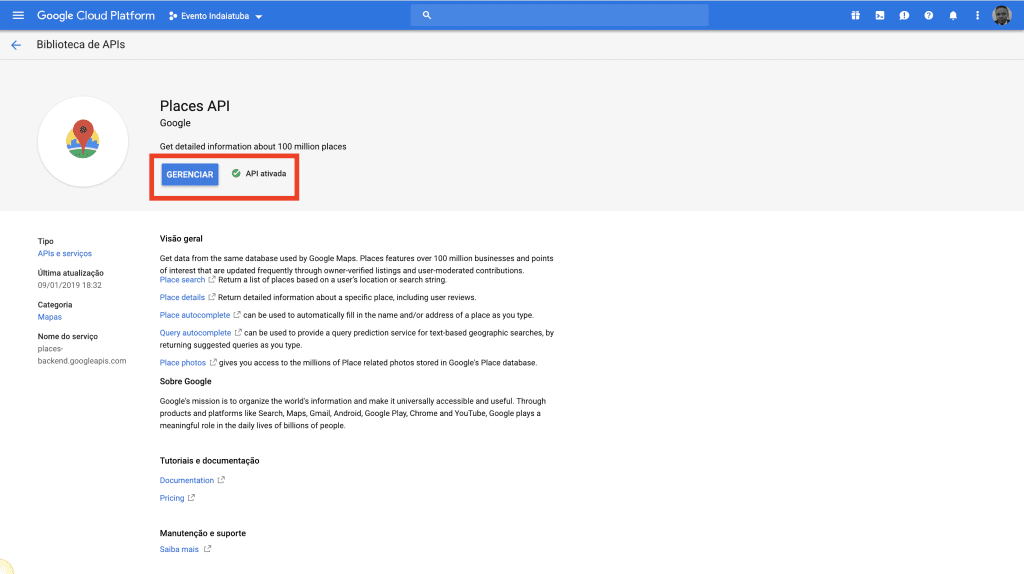Viewport: 1024px width, 574px height.
Task: Open the Documentation link
Action: click(x=187, y=480)
